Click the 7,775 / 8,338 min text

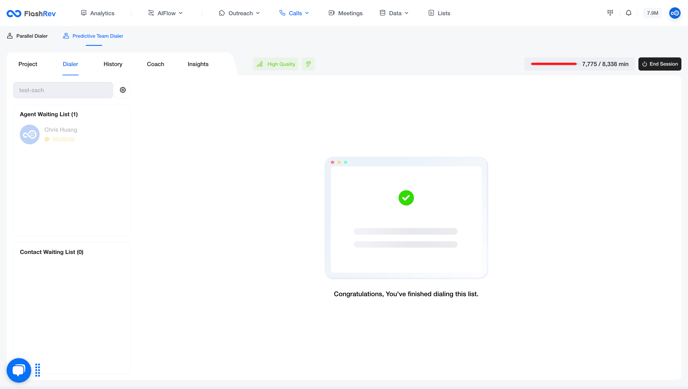pyautogui.click(x=605, y=64)
